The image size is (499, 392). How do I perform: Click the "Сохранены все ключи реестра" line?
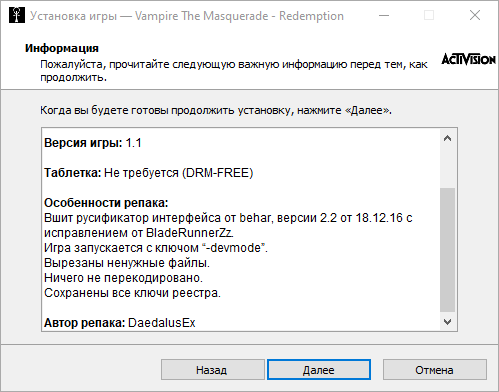tap(132, 293)
